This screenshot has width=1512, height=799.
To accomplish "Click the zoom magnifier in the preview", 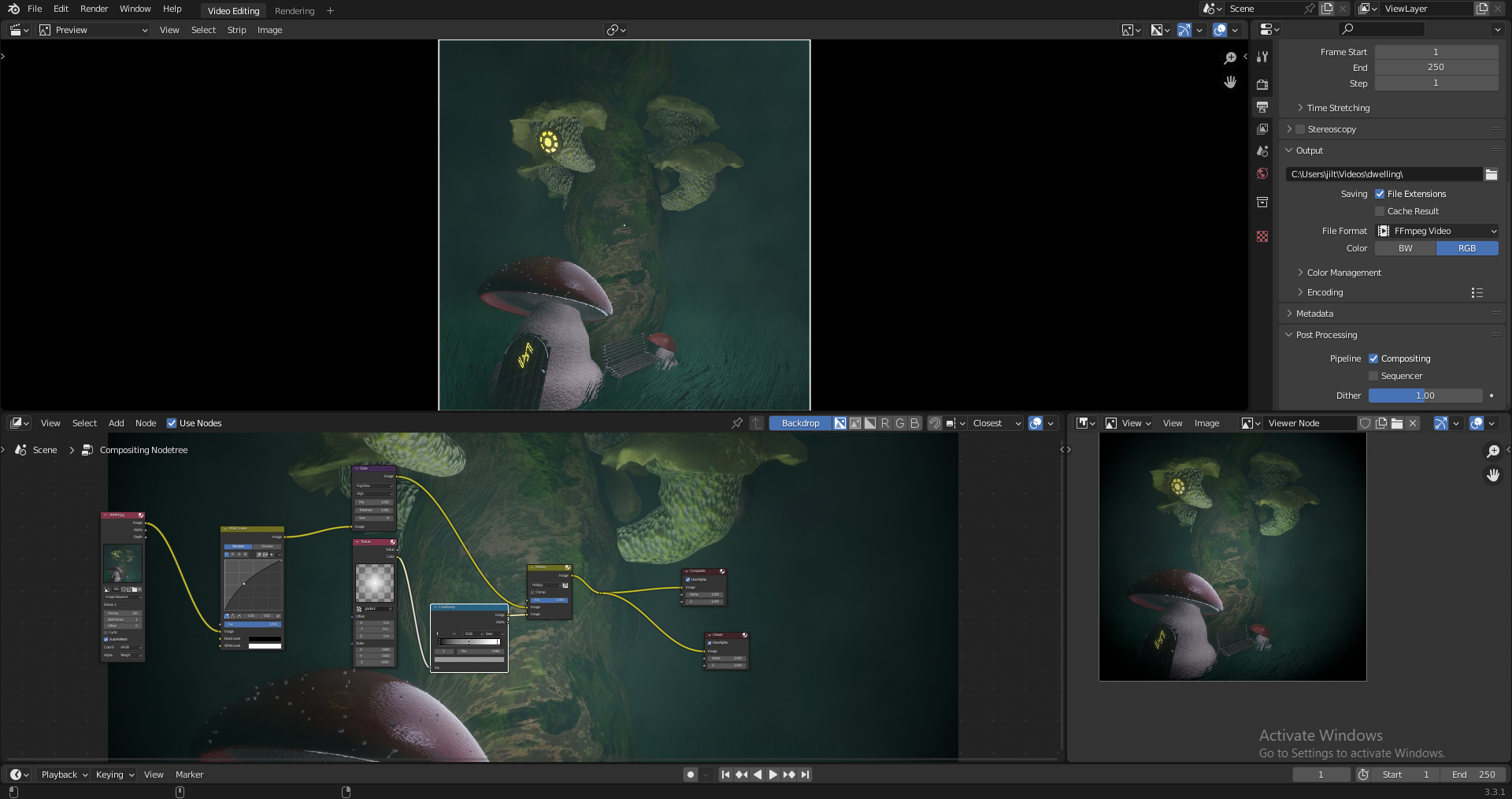I will pos(1230,58).
